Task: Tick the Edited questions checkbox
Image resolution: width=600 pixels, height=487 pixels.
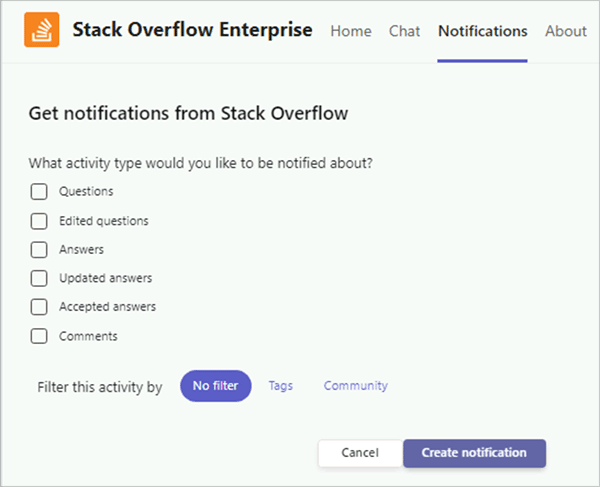Action: [x=39, y=221]
